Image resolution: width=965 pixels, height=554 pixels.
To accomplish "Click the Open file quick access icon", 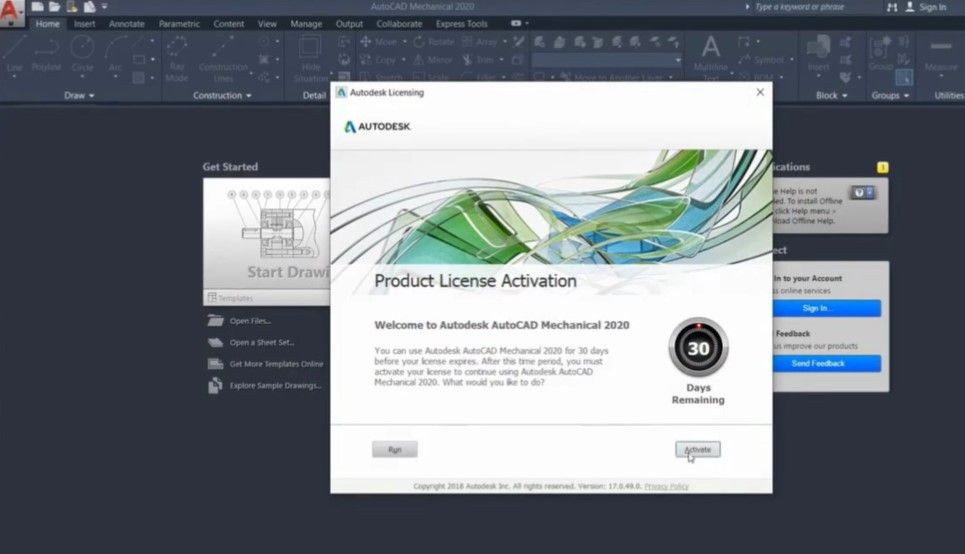I will coord(55,7).
